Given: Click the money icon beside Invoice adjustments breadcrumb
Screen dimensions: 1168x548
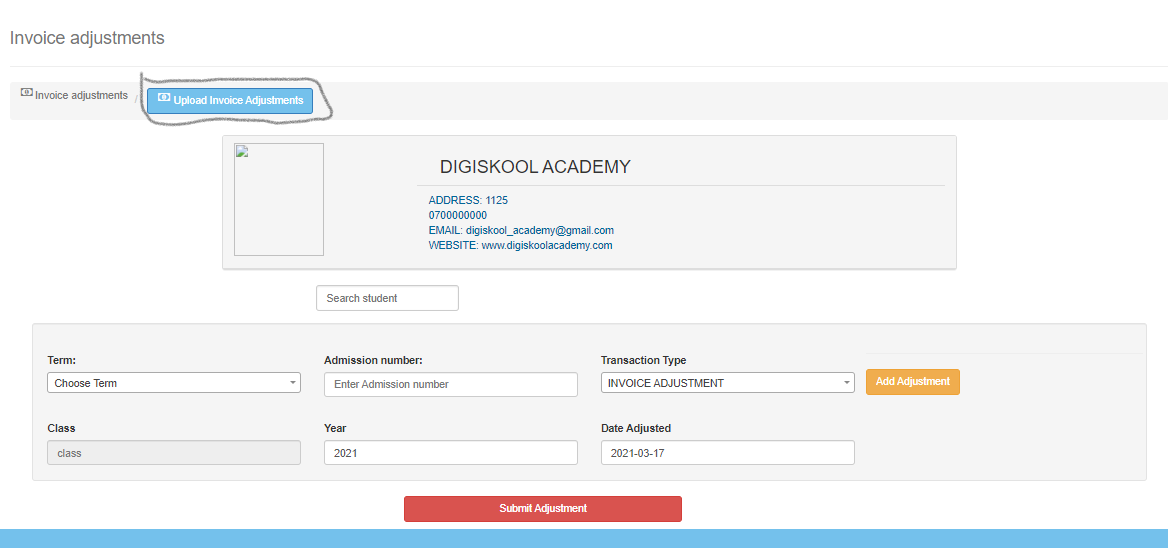Looking at the screenshot, I should pos(27,92).
